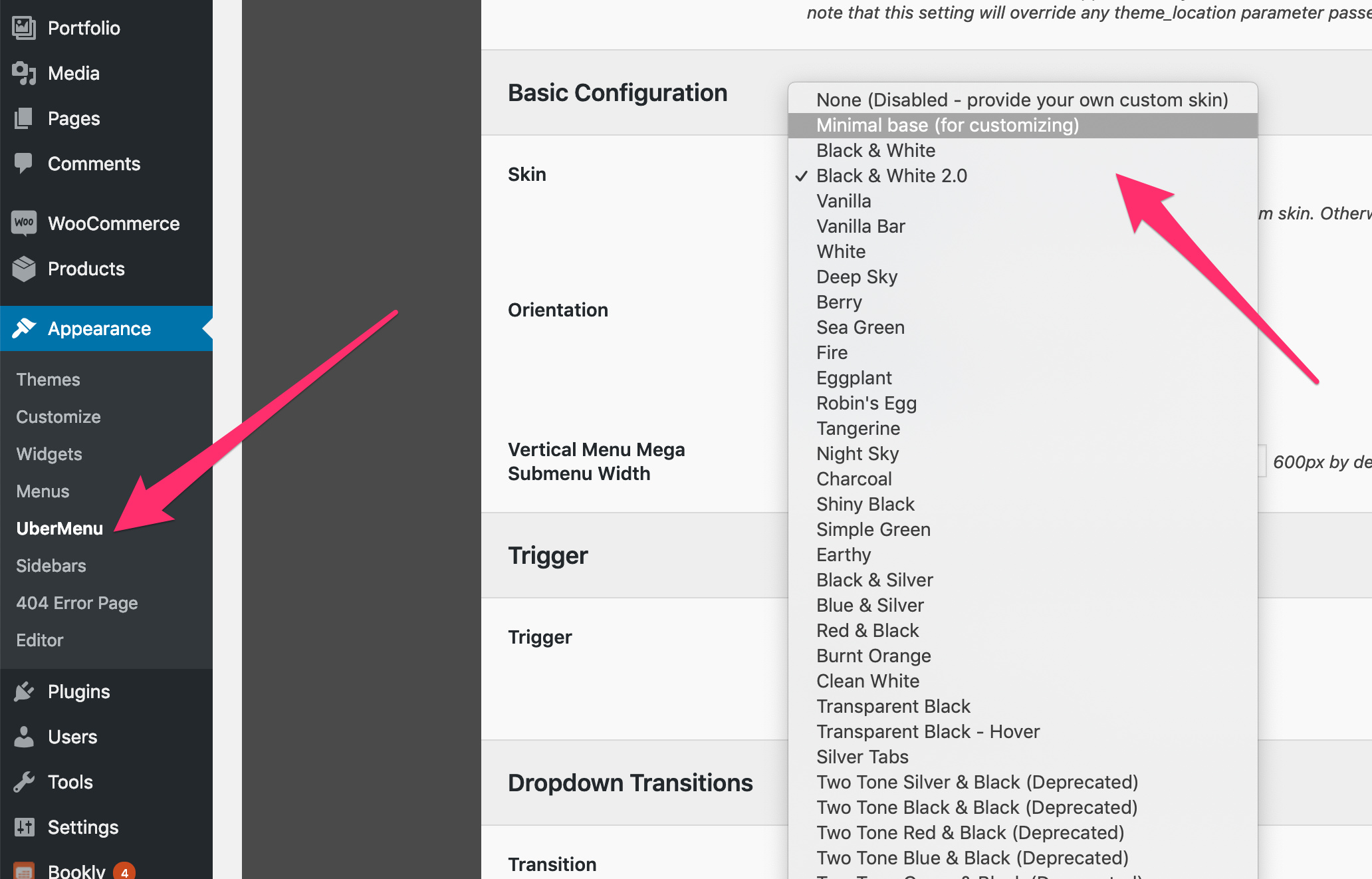The image size is (1372, 879).
Task: Click the Pages icon in sidebar
Action: (x=24, y=118)
